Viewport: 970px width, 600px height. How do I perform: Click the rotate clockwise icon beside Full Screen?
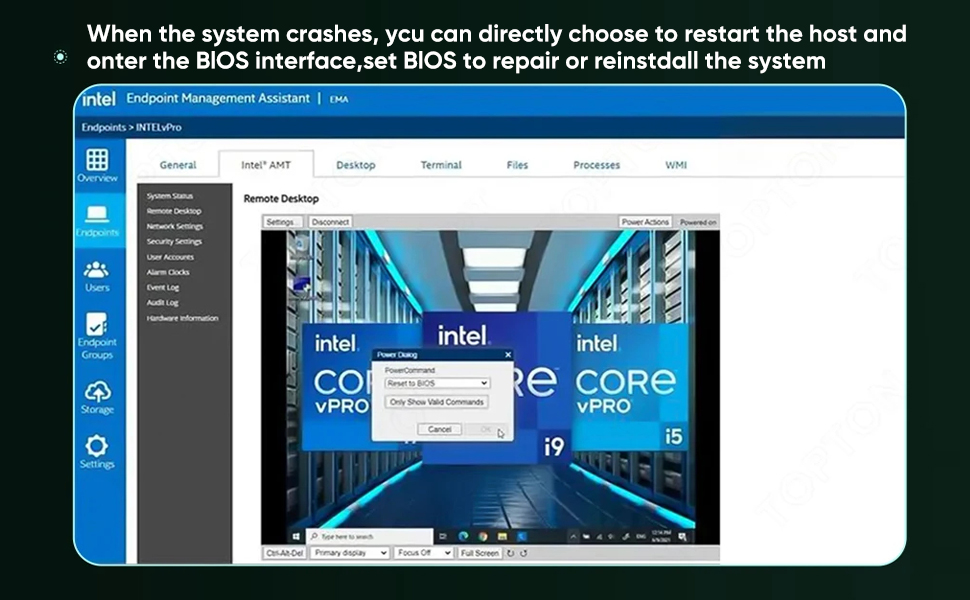click(x=511, y=553)
